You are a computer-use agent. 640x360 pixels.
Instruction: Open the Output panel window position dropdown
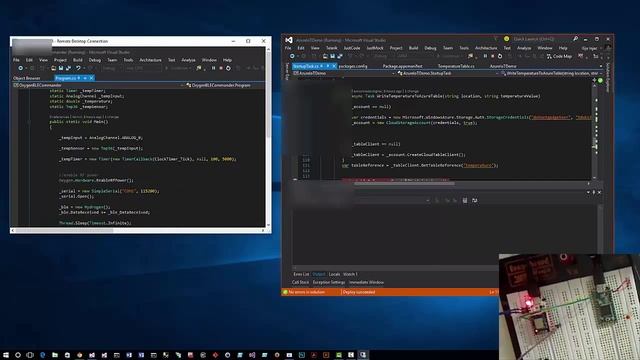(588, 192)
